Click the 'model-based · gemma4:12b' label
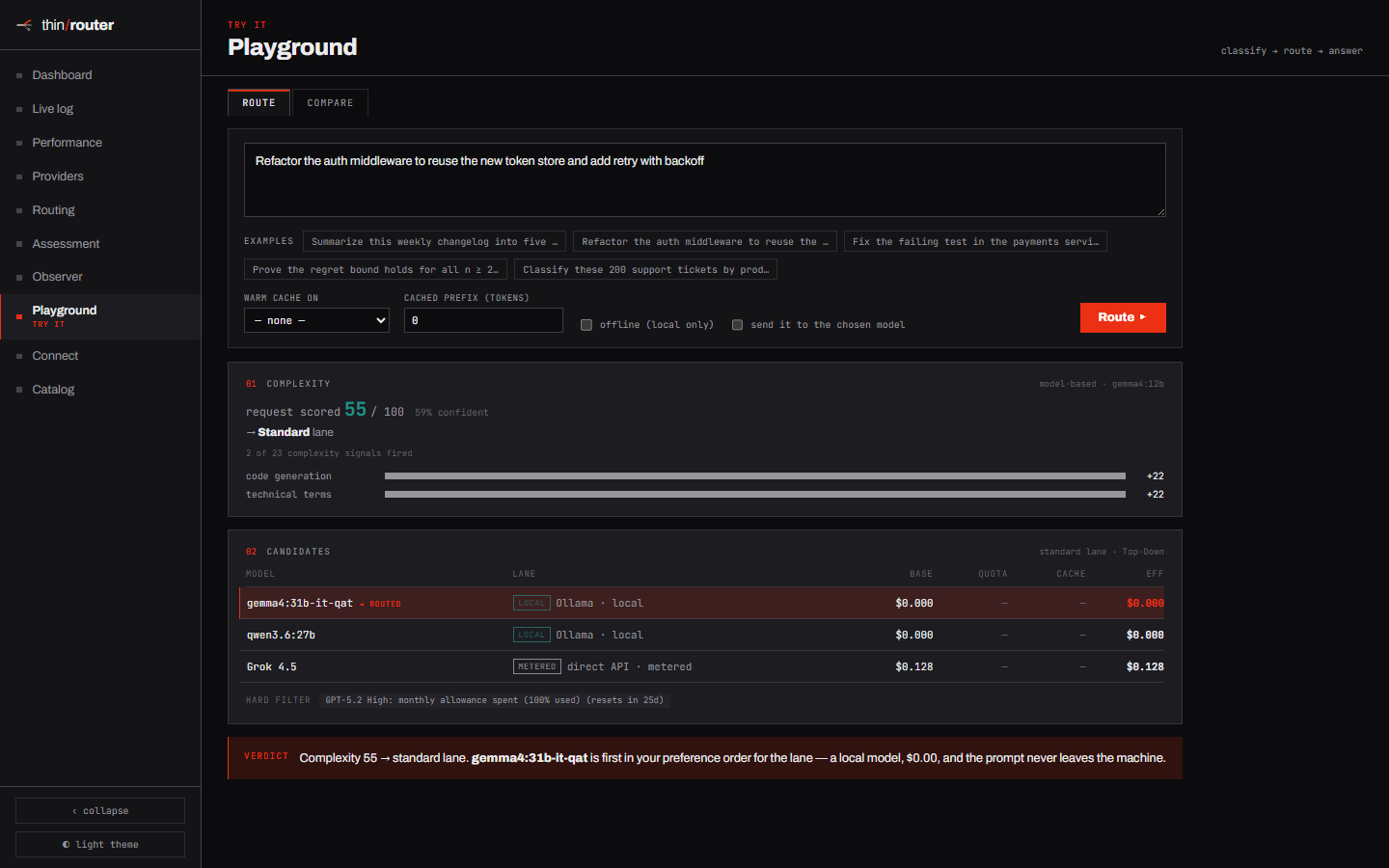Image resolution: width=1389 pixels, height=868 pixels. pos(1102,384)
